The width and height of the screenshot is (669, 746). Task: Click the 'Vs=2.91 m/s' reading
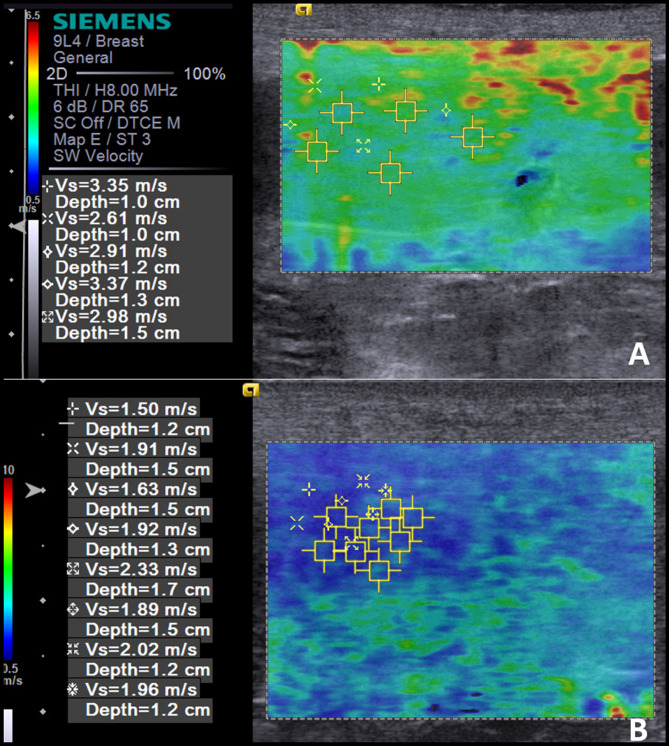pos(111,252)
